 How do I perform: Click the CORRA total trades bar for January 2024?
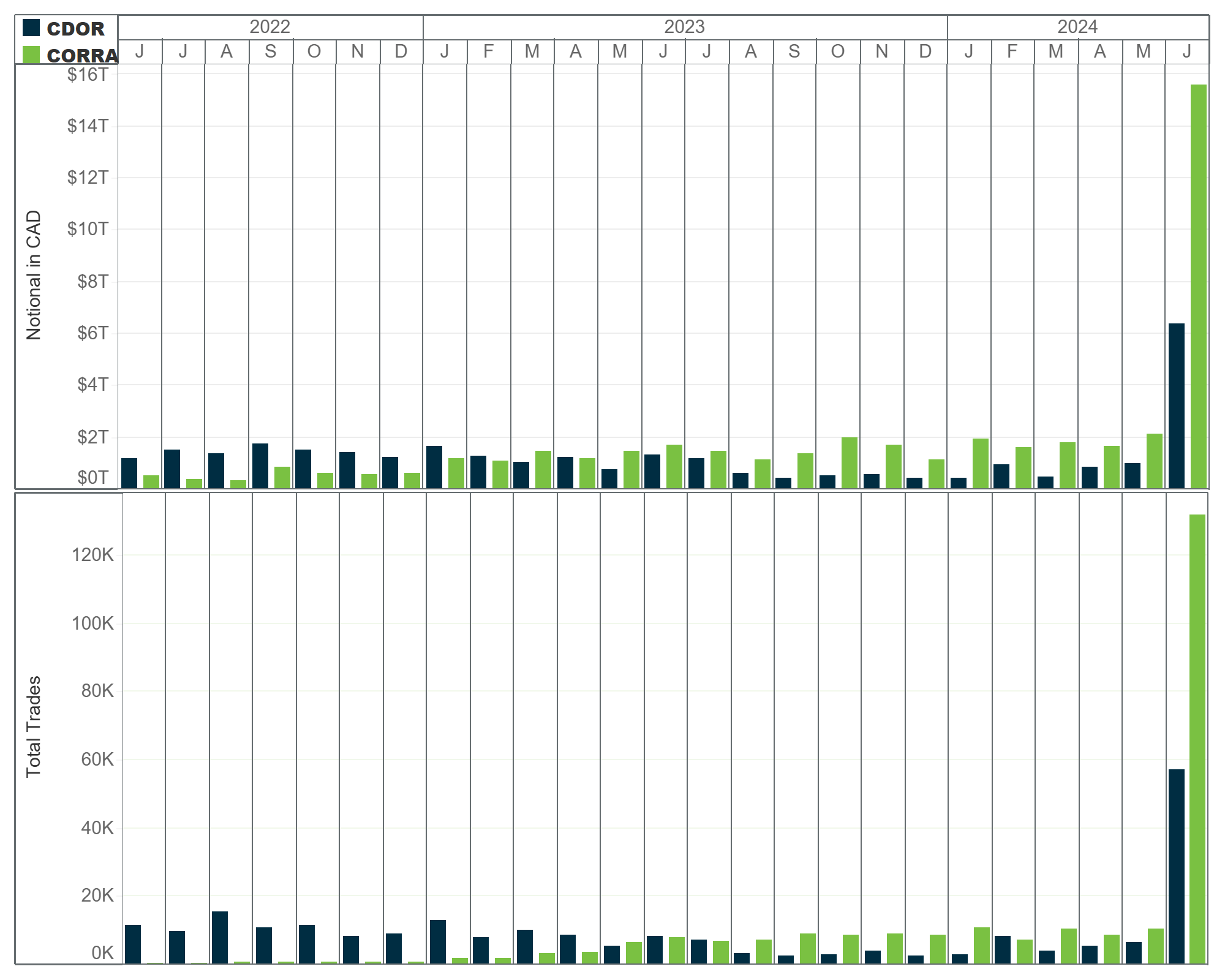[x=982, y=945]
